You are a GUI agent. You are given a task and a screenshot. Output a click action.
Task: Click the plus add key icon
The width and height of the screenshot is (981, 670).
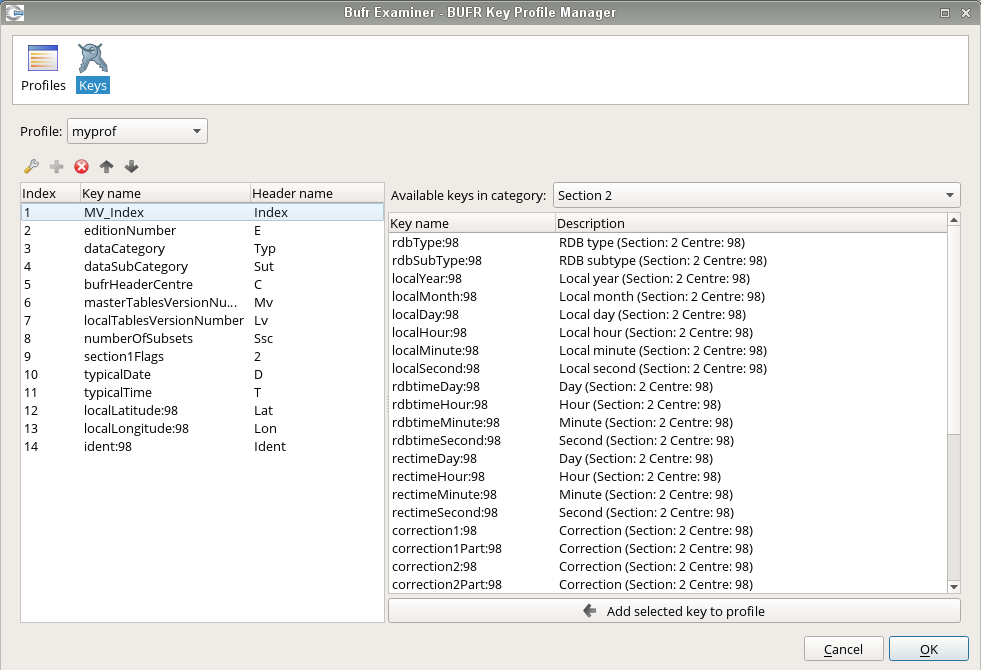[56, 166]
